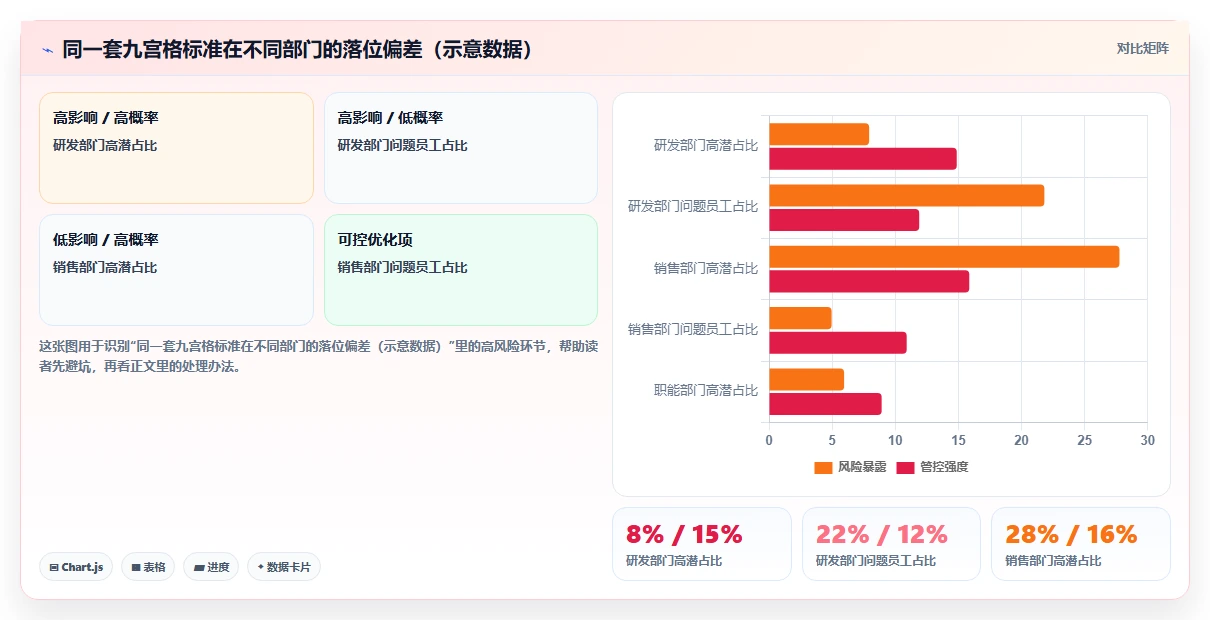1210x620 pixels.
Task: Click red bar for 职能部门高潜占比
Action: point(825,404)
